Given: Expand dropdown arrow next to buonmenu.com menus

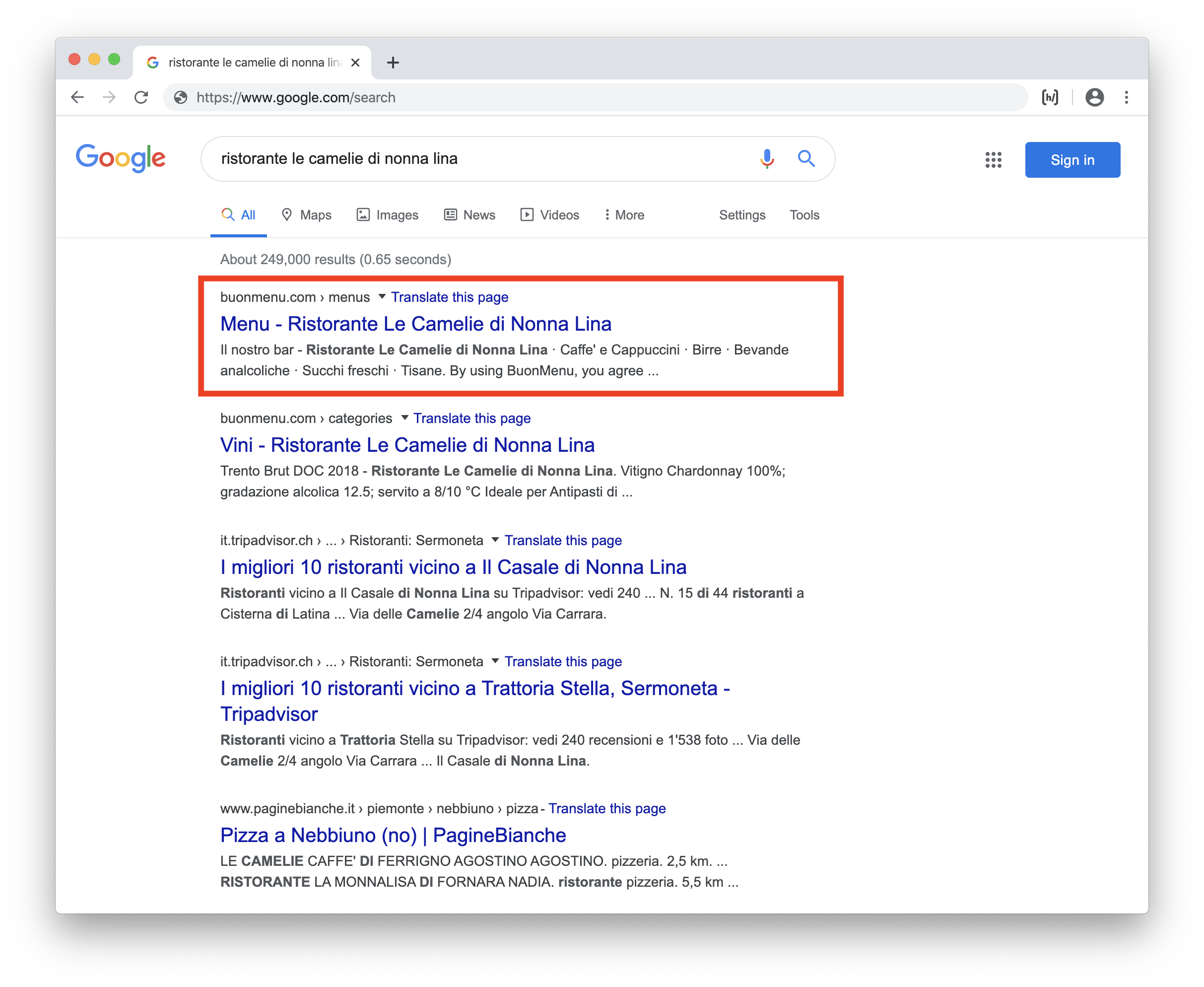Looking at the screenshot, I should click(382, 297).
